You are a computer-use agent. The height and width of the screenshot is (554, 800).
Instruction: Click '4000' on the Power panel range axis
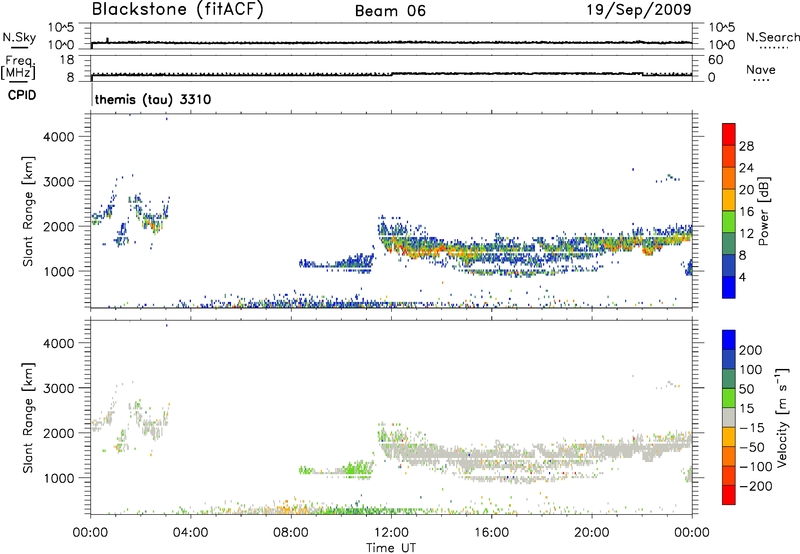click(59, 137)
